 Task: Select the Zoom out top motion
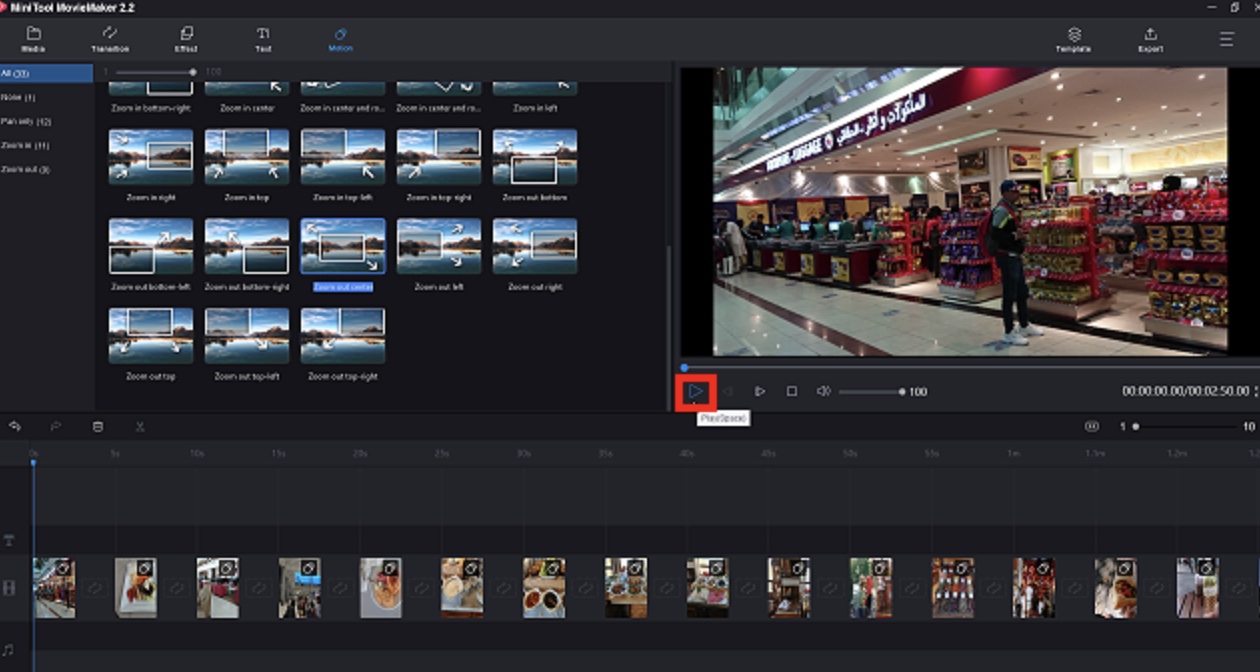(x=151, y=336)
